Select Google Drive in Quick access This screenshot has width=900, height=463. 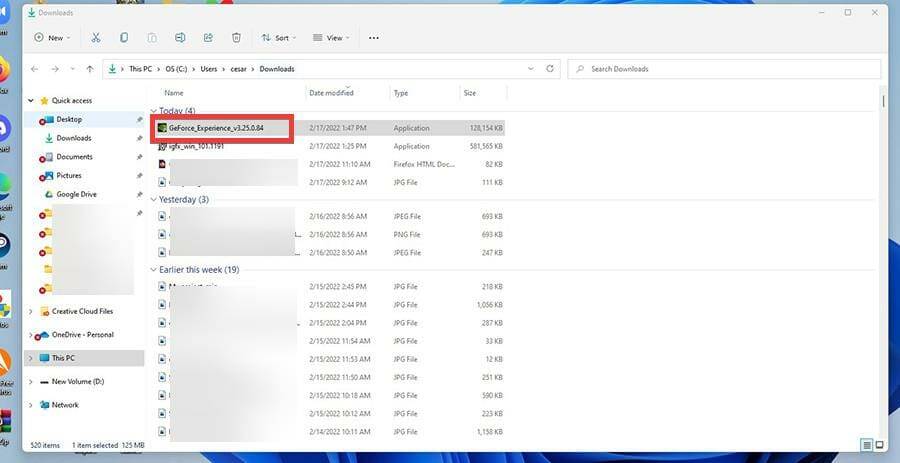pos(76,194)
